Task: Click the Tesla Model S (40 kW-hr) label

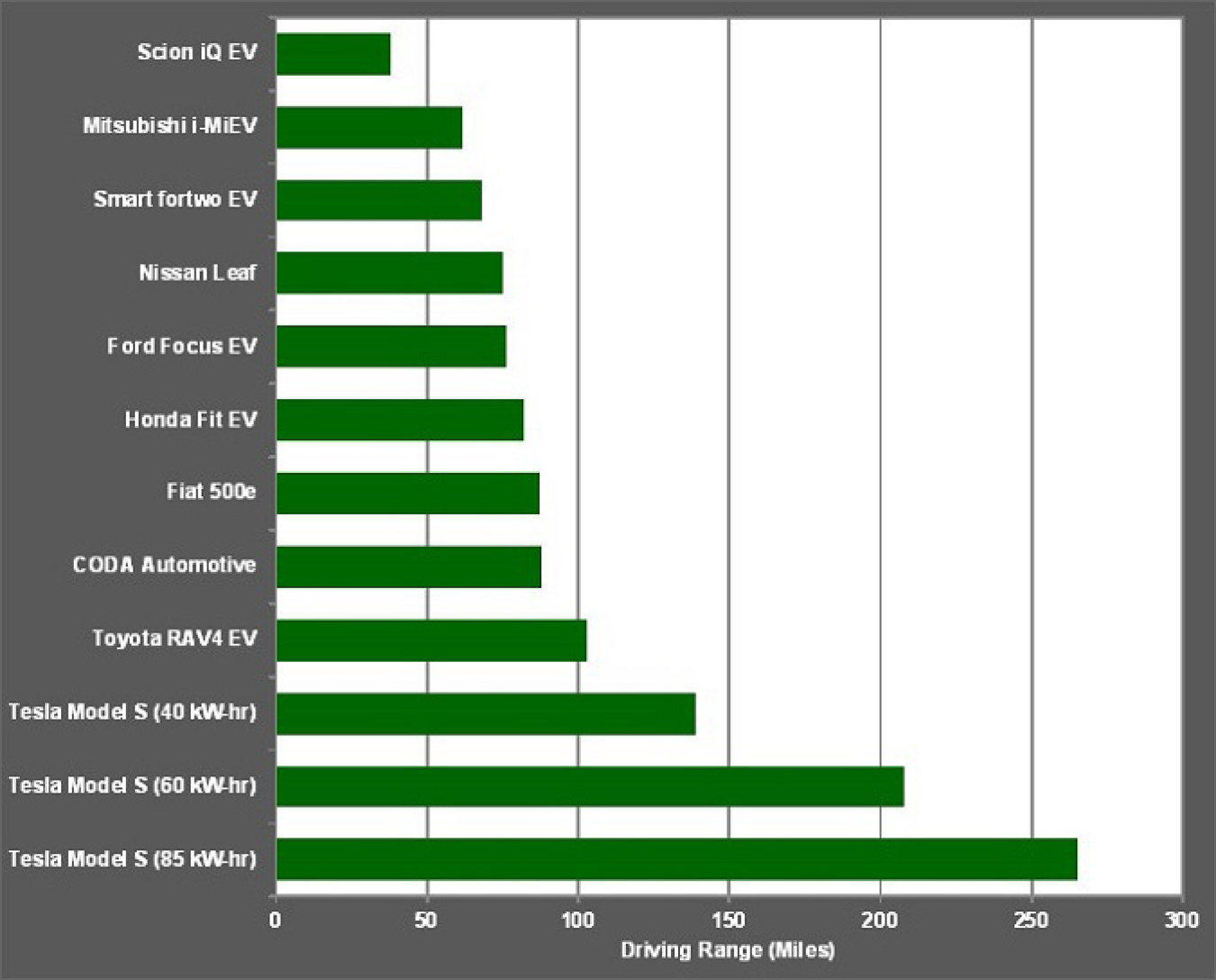Action: [132, 712]
